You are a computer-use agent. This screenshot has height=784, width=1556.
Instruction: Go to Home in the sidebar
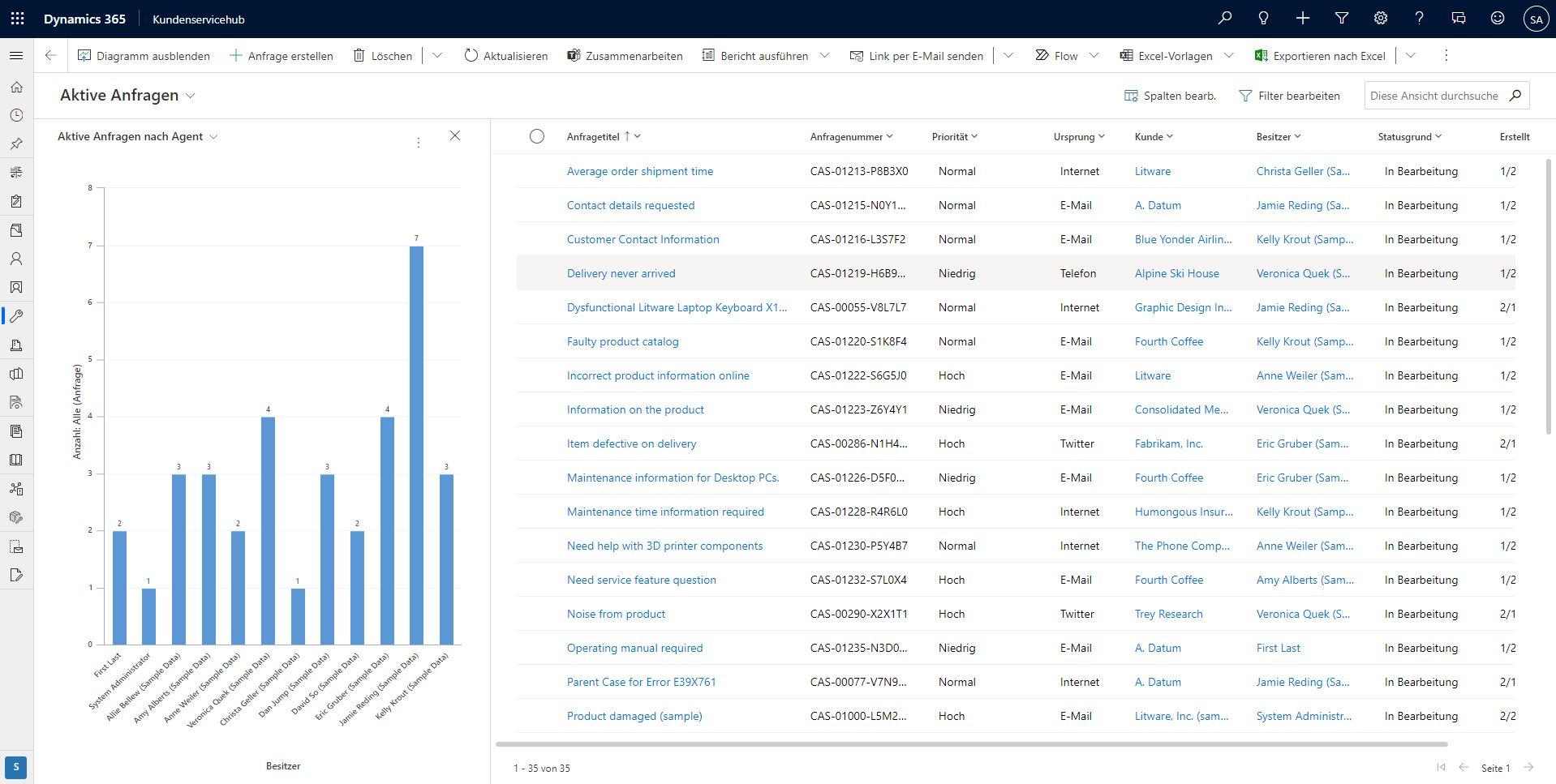click(x=16, y=87)
